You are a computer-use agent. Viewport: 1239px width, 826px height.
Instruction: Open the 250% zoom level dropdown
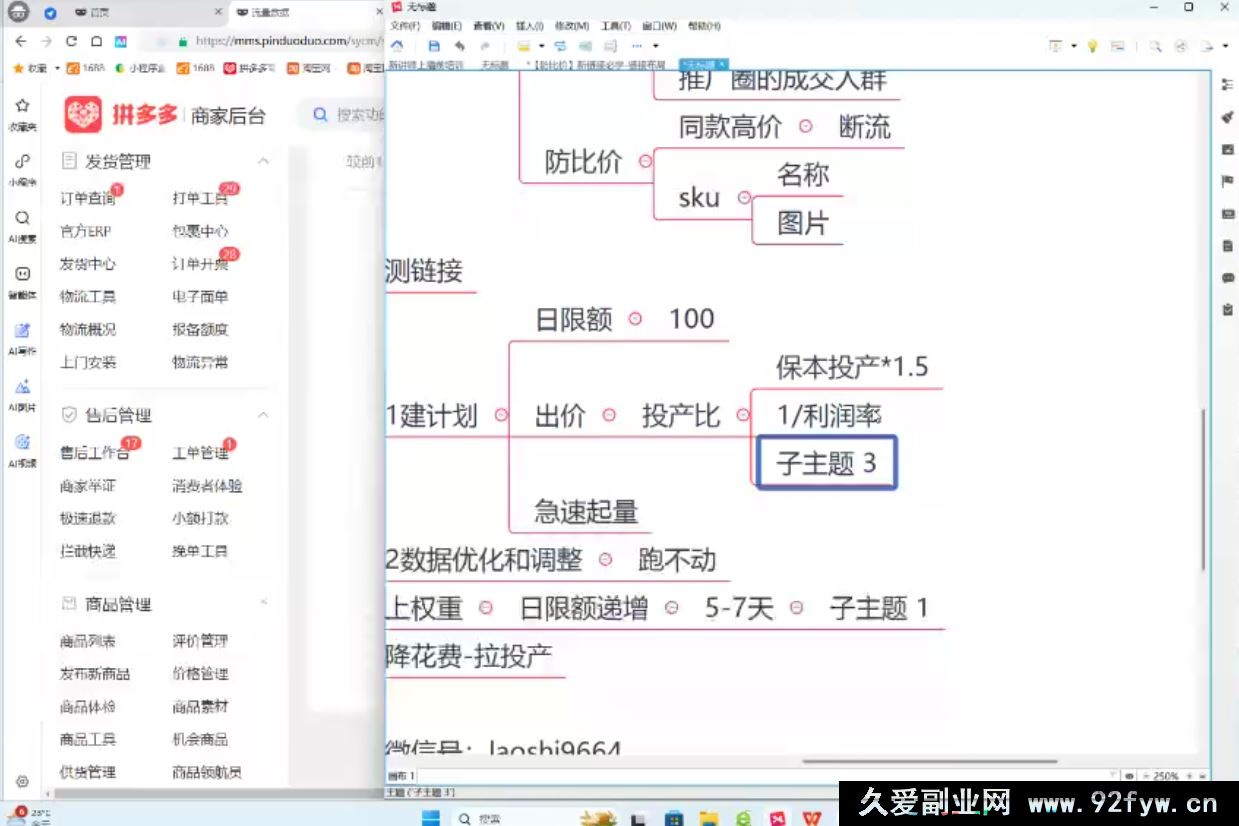click(1166, 774)
